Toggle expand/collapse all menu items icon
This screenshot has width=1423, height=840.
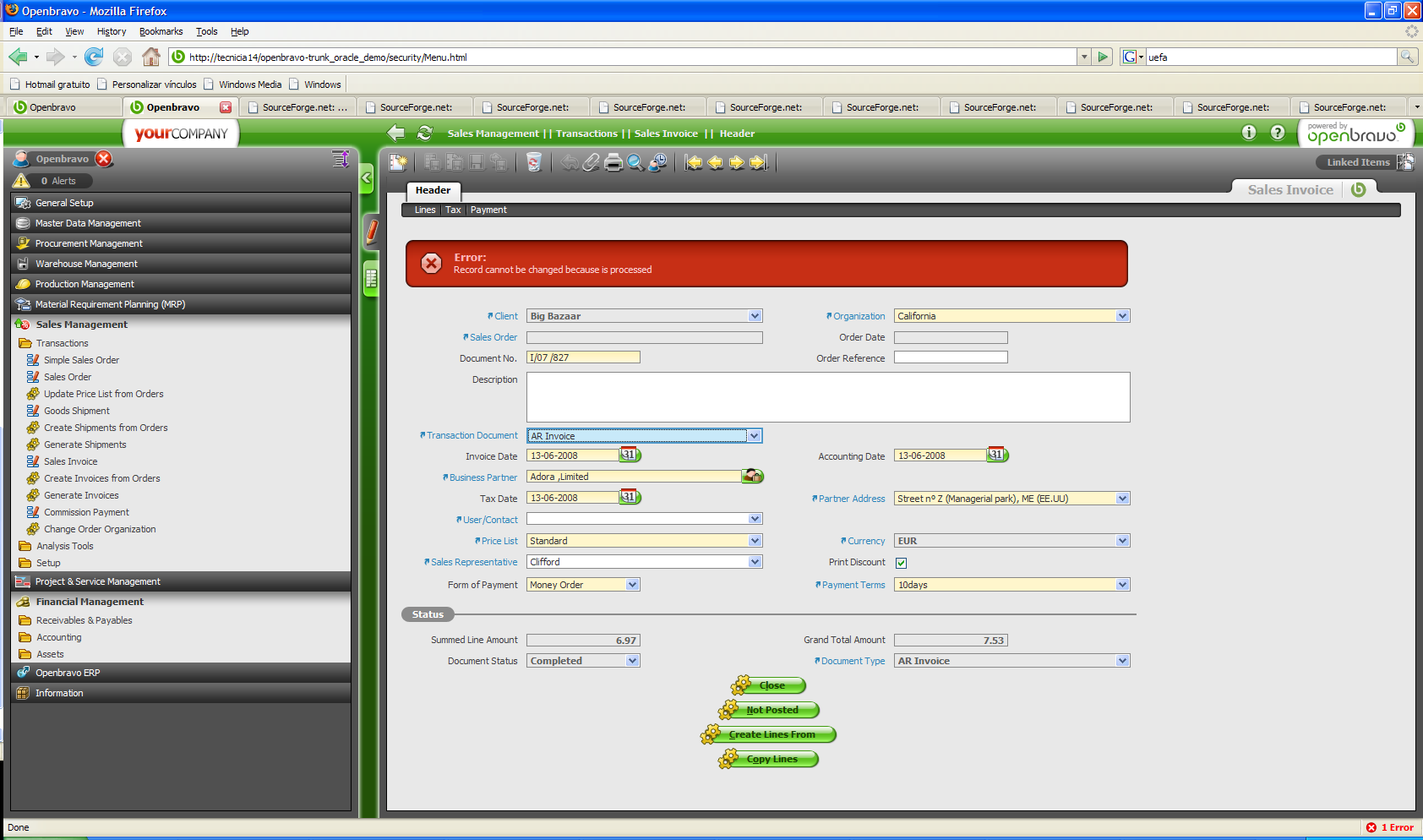[340, 159]
